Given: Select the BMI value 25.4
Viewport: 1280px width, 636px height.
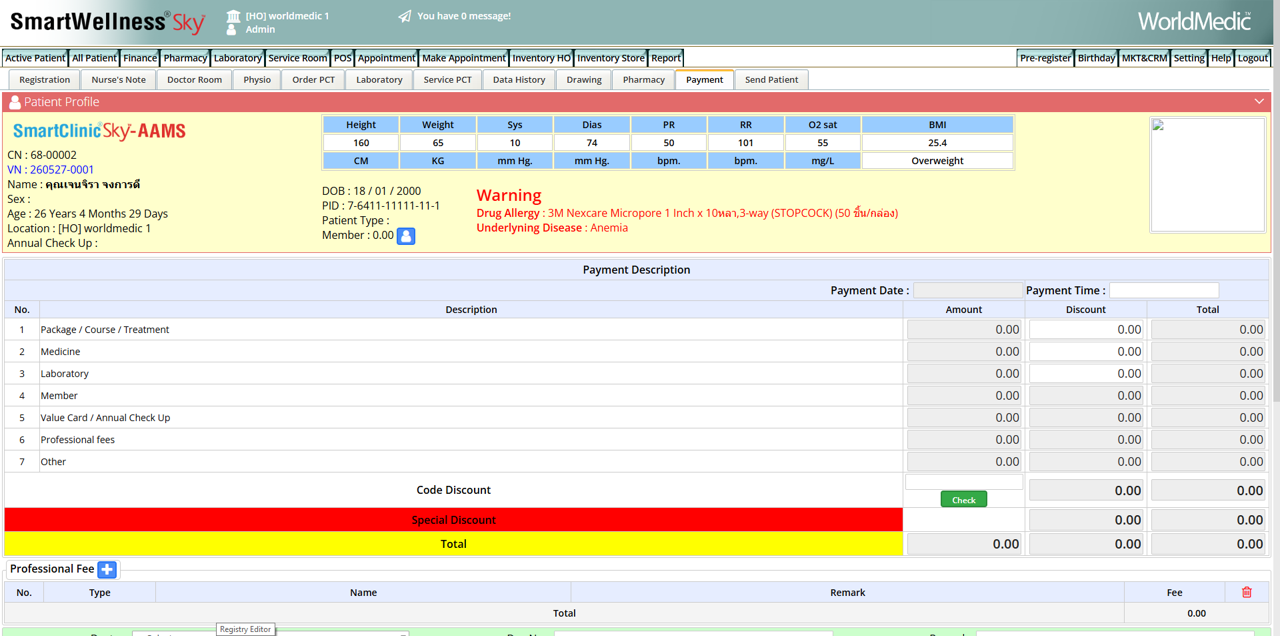Looking at the screenshot, I should [937, 143].
